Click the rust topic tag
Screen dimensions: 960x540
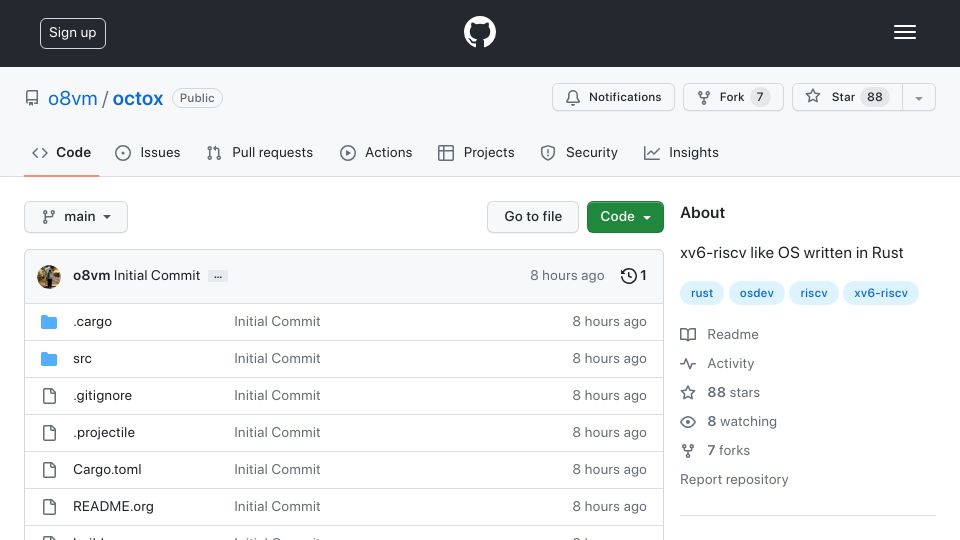702,293
